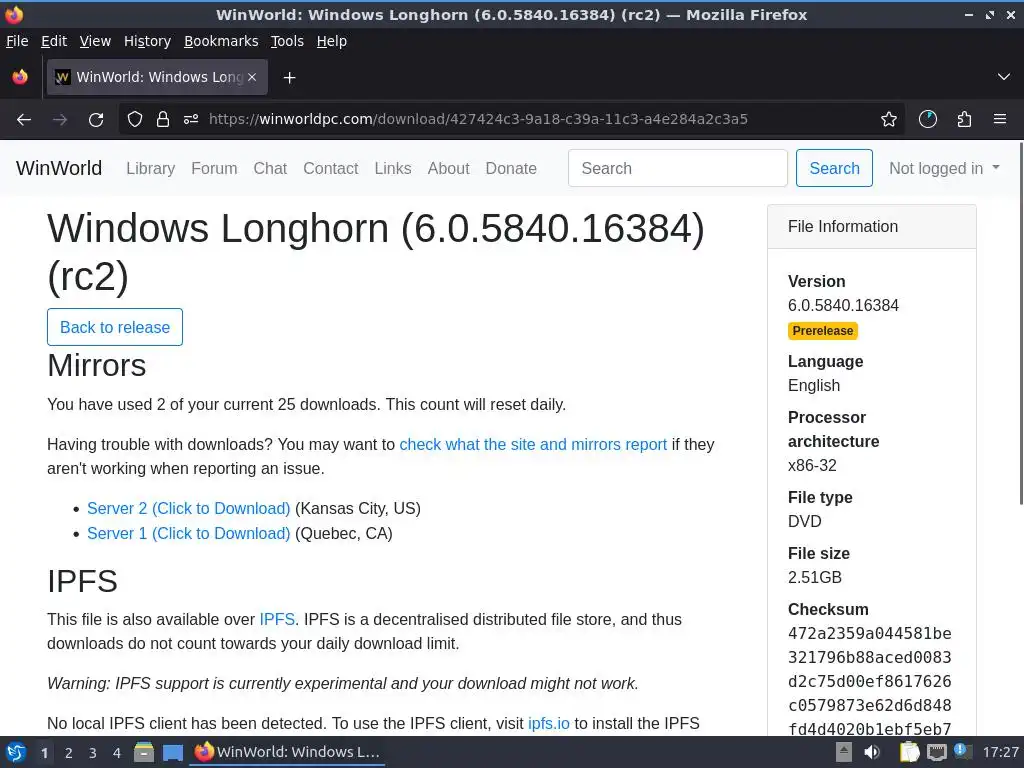The width and height of the screenshot is (1024, 768).
Task: Switch to workspace 4 in taskbar
Action: click(x=117, y=753)
